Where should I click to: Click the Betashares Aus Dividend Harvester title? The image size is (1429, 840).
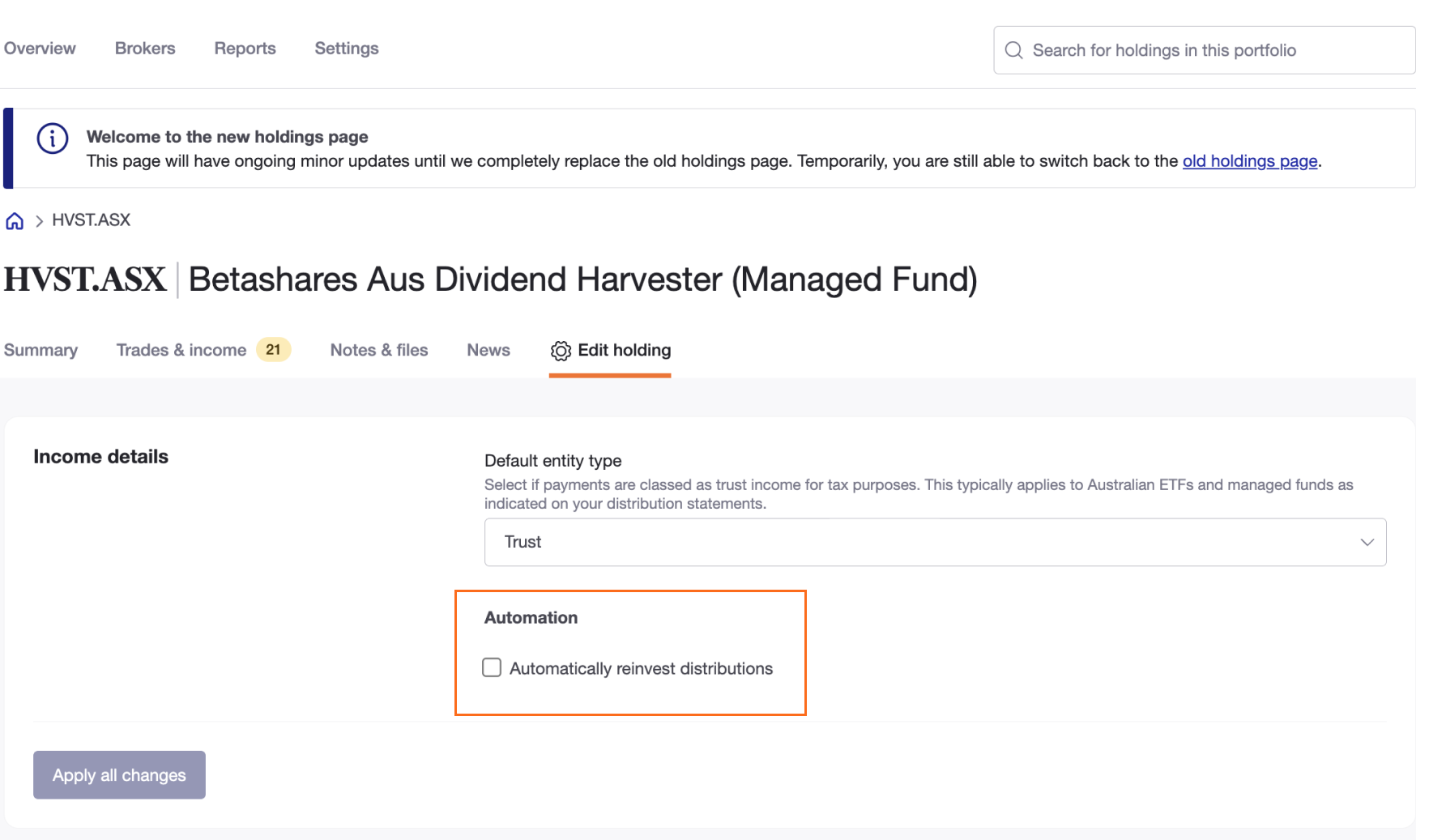[x=582, y=280]
